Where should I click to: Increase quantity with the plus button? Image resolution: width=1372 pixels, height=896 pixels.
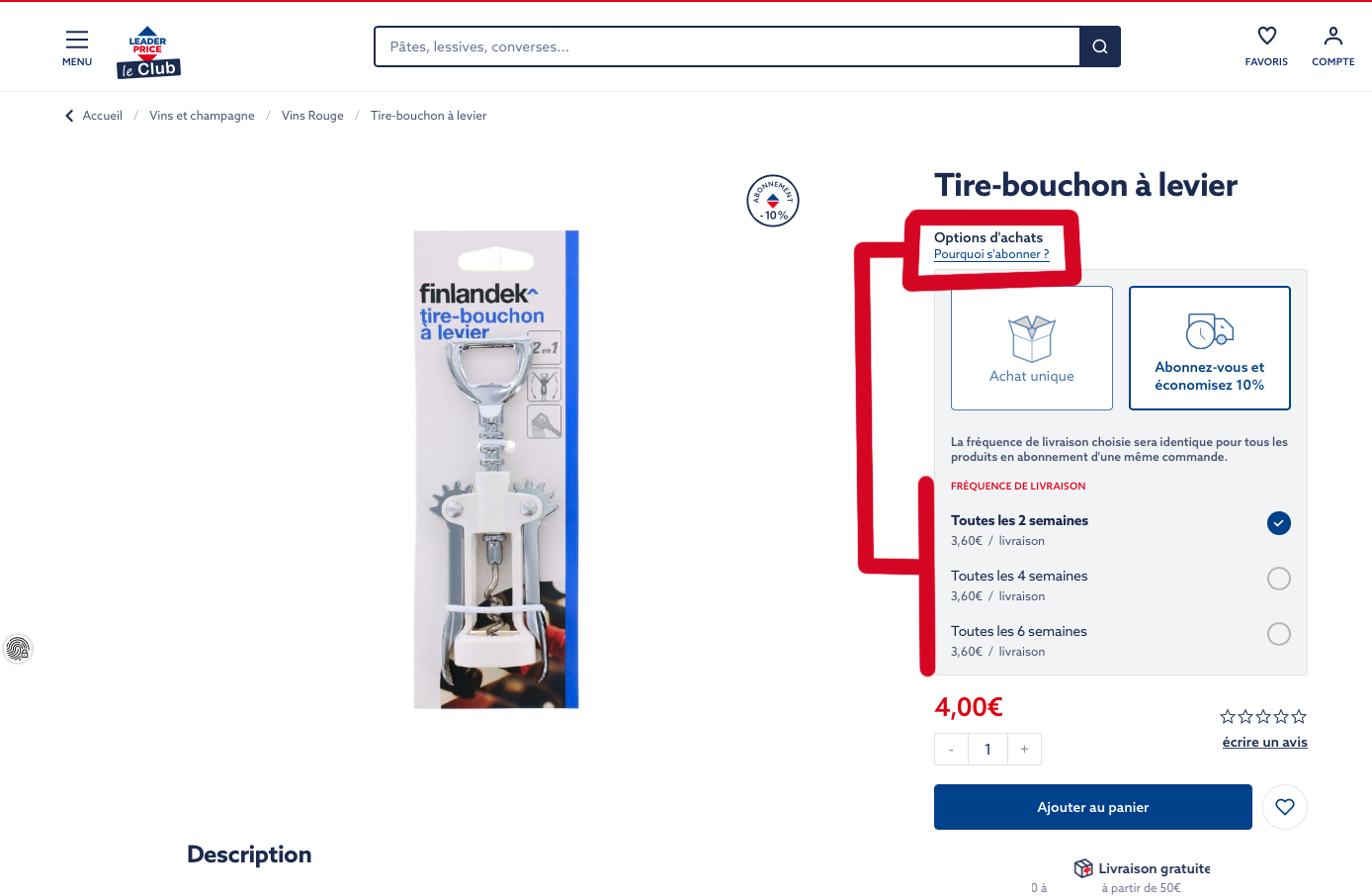click(x=1024, y=749)
